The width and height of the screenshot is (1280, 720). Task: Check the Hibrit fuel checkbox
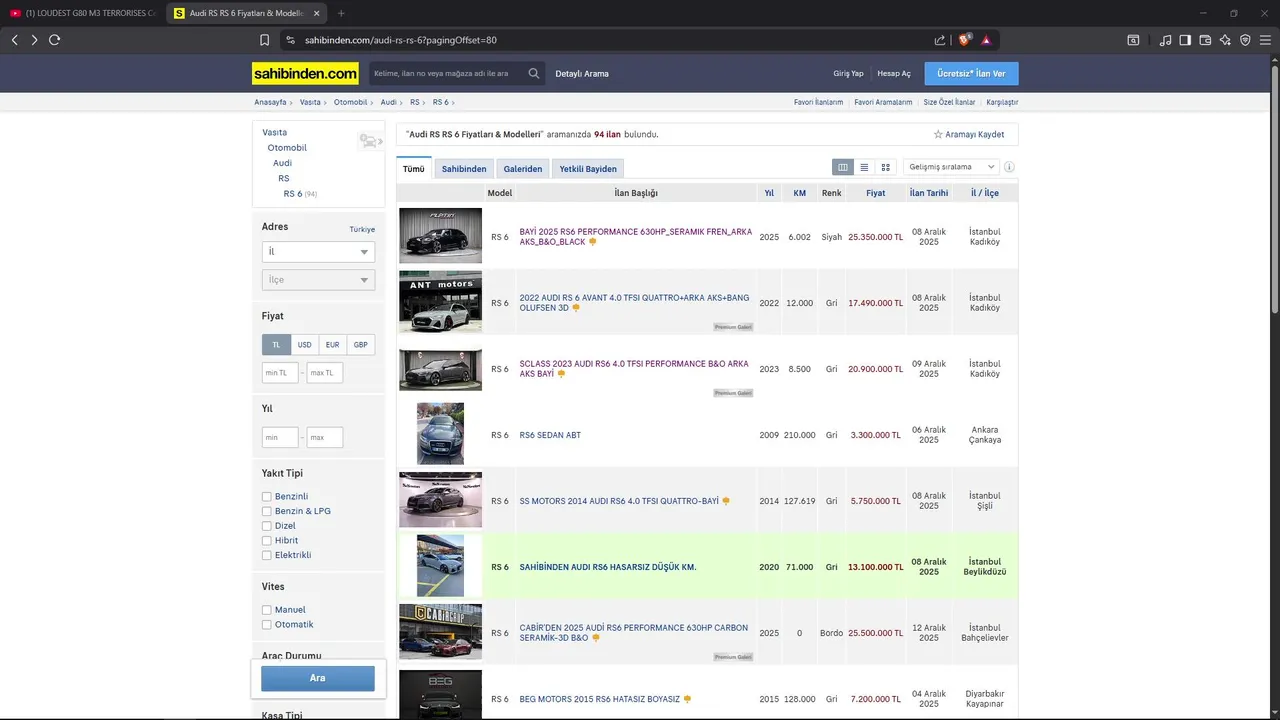point(267,540)
